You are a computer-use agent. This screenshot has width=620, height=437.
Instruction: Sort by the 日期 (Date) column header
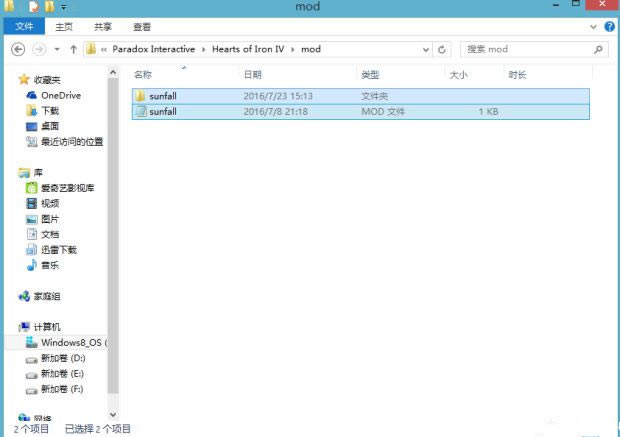[253, 75]
